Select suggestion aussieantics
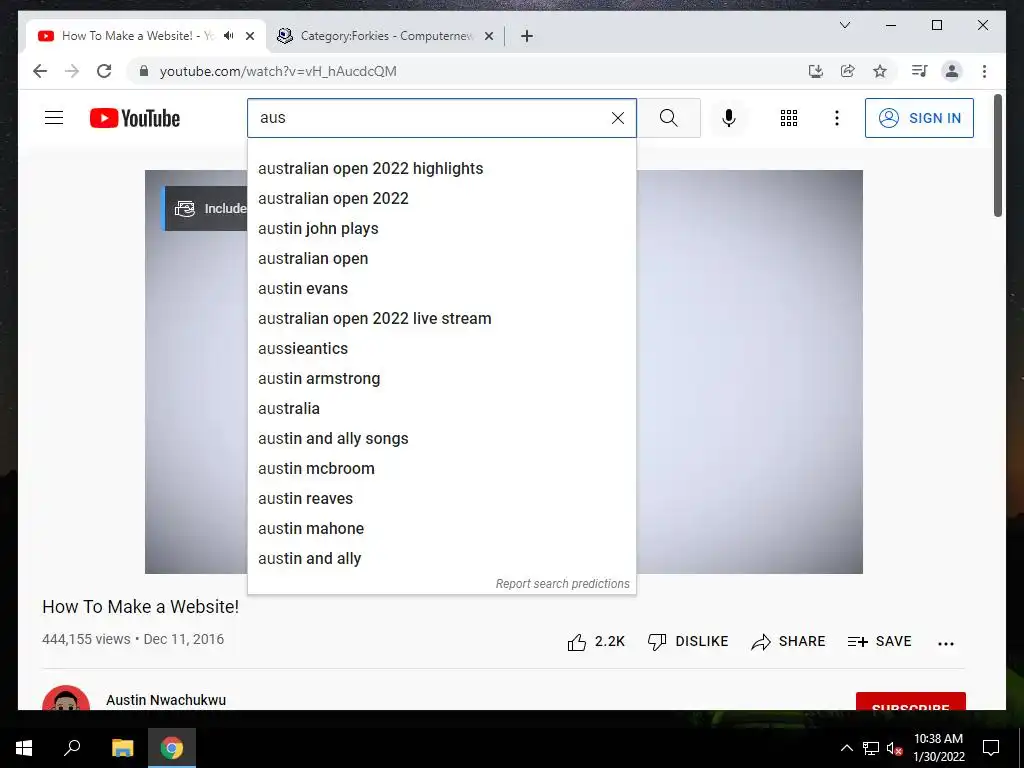The width and height of the screenshot is (1024, 768). [442, 349]
